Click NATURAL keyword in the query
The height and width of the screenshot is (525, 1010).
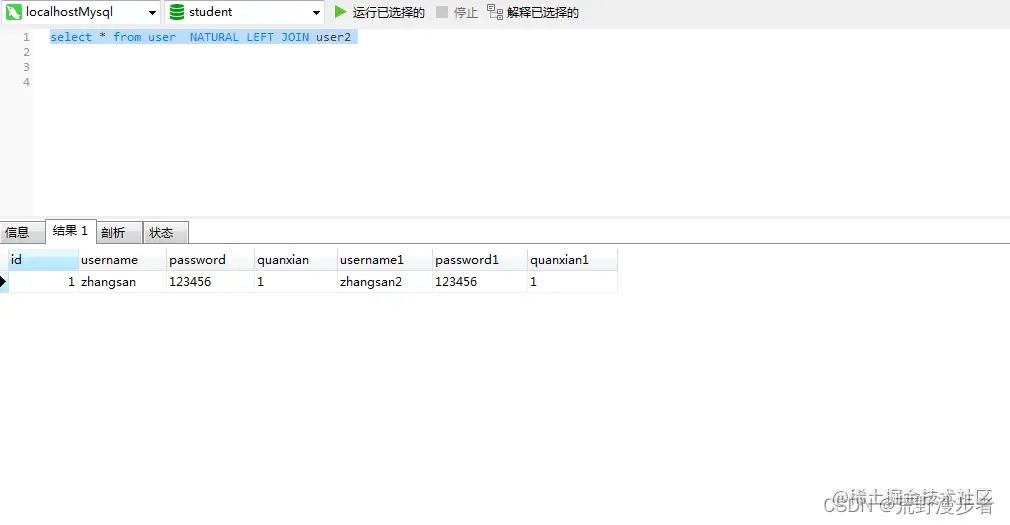[214, 37]
